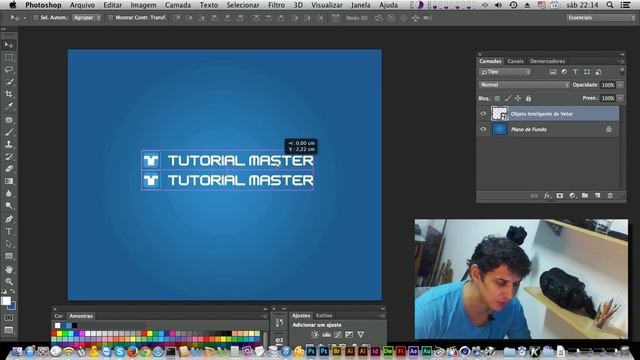Select the Crop tool

tap(9, 94)
